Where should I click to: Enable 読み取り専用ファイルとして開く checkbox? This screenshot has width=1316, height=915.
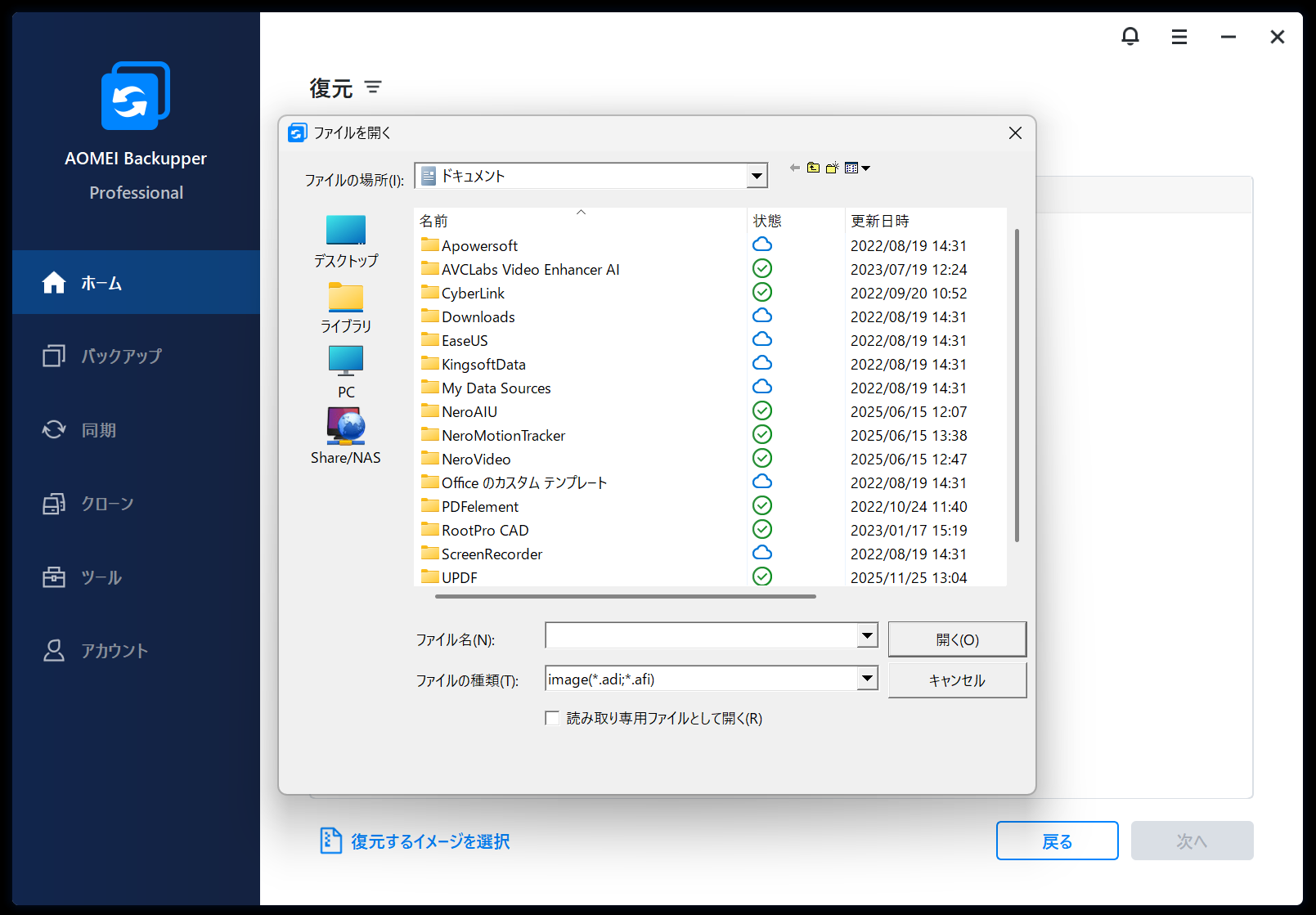pyautogui.click(x=553, y=718)
